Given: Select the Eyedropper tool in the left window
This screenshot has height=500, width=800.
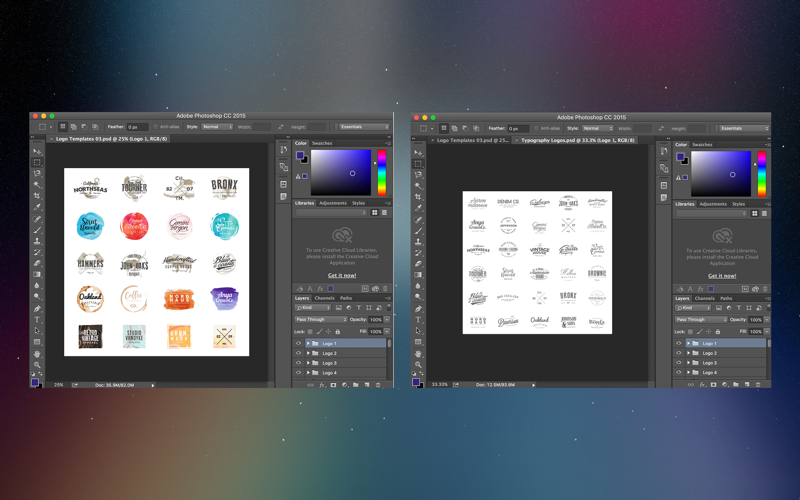Looking at the screenshot, I should (37, 207).
